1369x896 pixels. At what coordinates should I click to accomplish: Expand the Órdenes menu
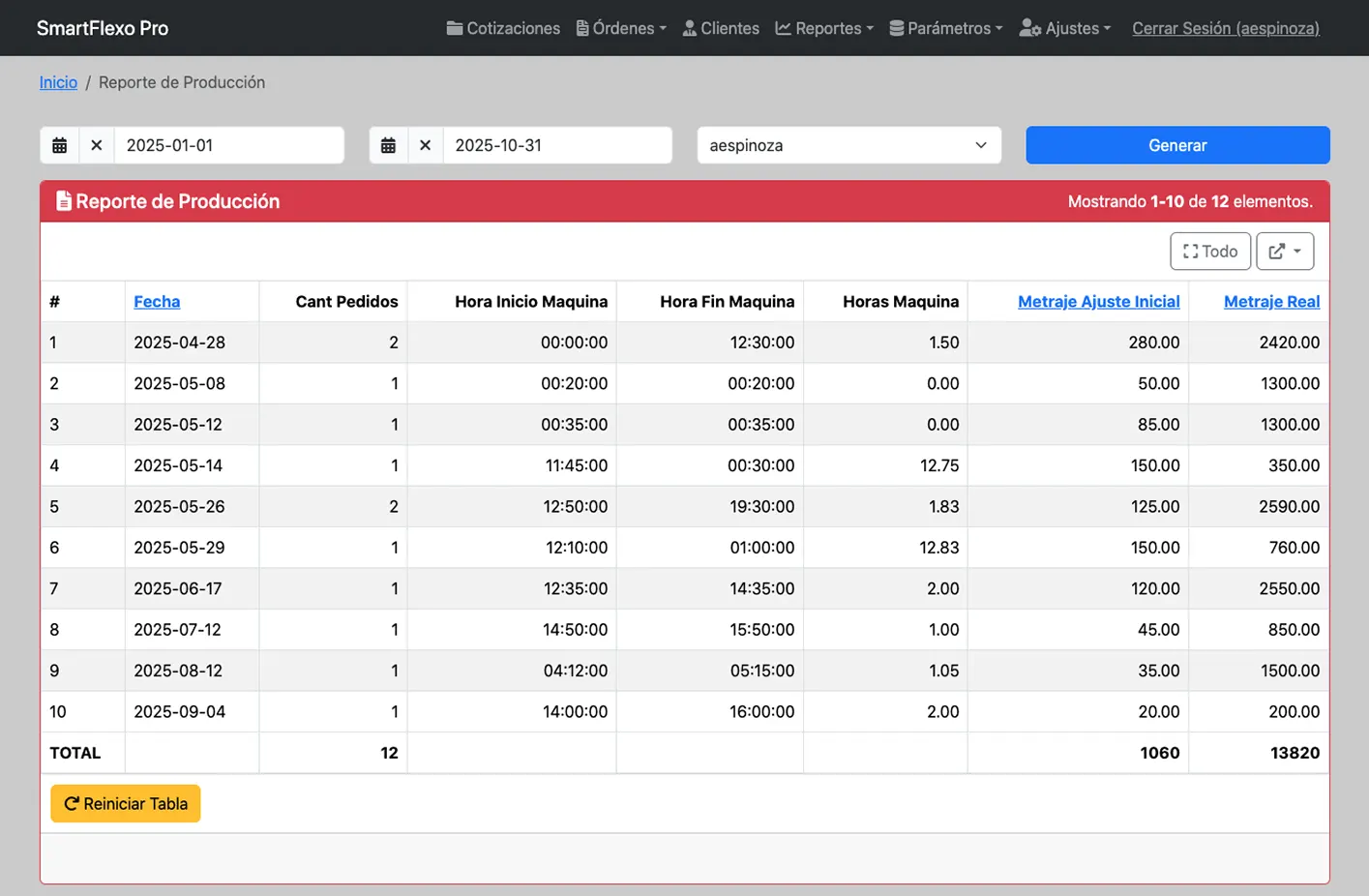point(621,28)
